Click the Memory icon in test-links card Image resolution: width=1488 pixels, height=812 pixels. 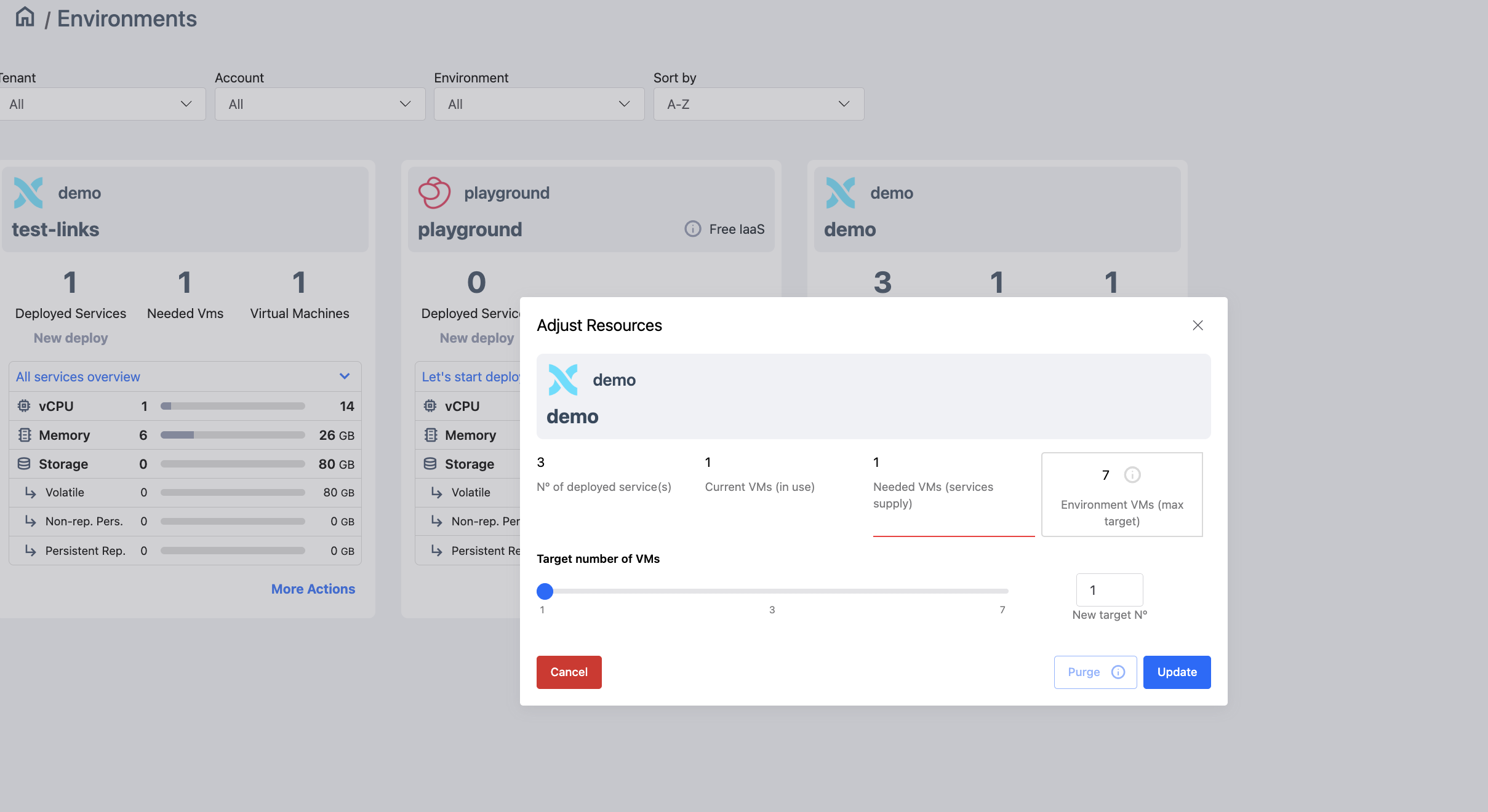point(24,435)
